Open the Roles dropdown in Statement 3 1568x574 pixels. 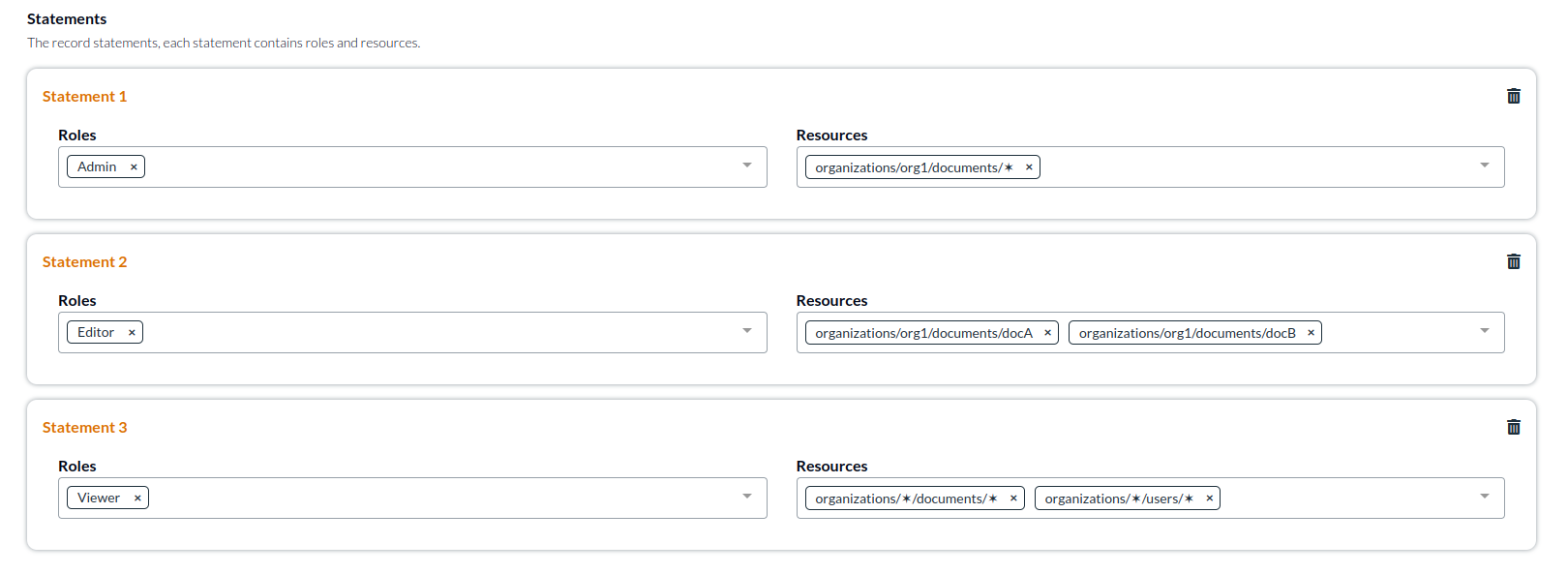point(747,497)
